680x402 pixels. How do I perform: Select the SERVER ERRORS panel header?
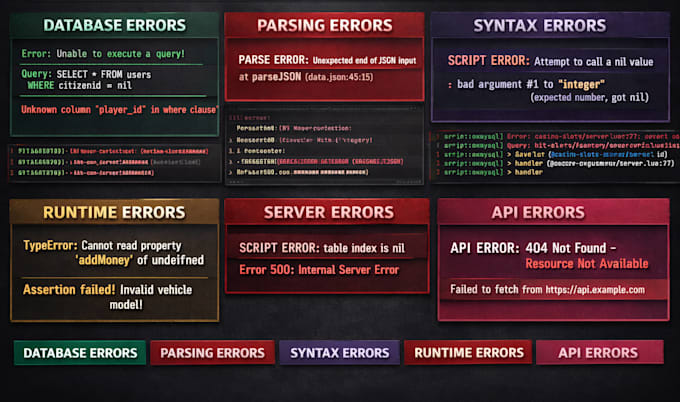coord(328,212)
